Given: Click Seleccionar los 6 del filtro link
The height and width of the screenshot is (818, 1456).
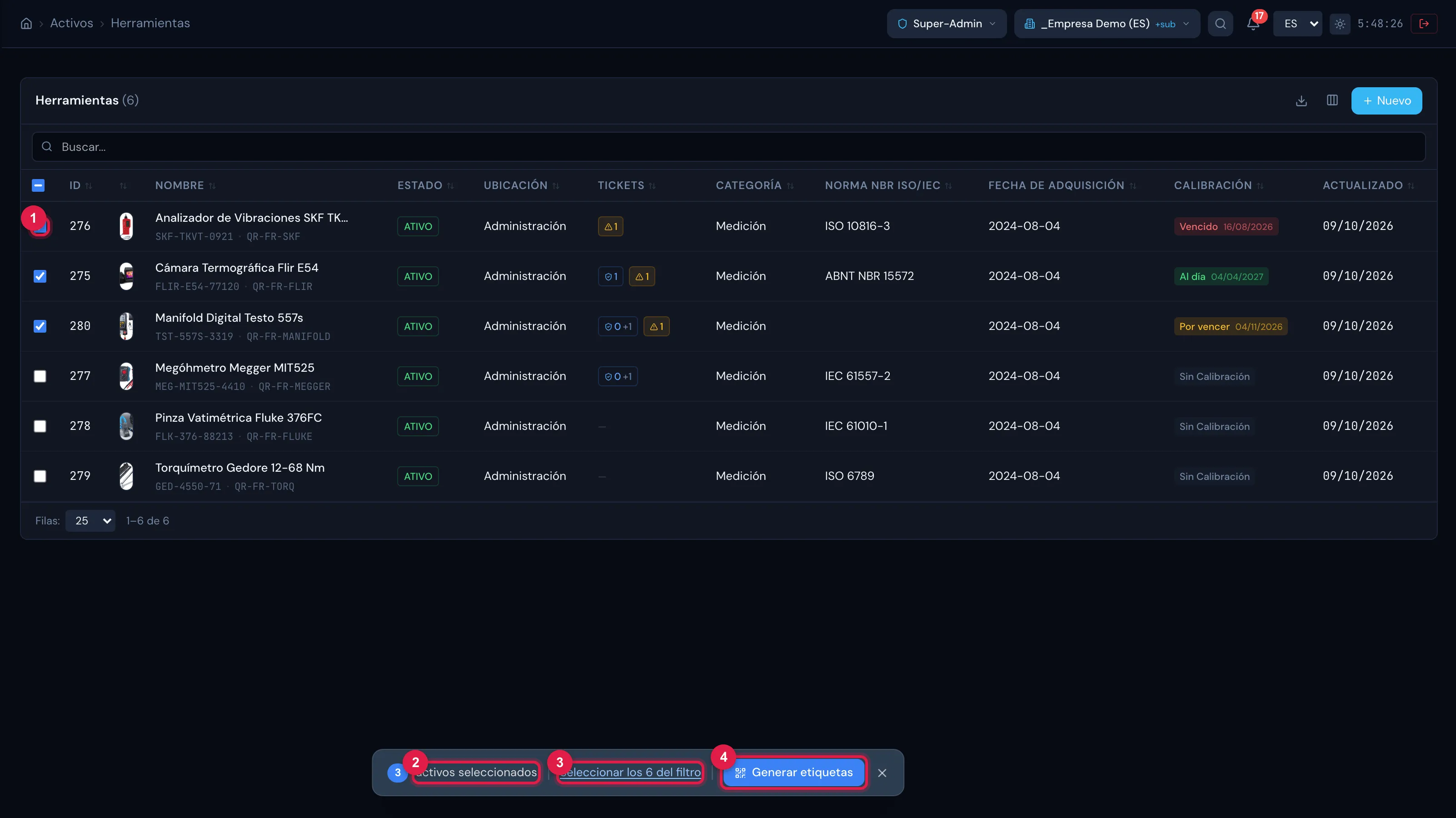Looking at the screenshot, I should tap(630, 772).
